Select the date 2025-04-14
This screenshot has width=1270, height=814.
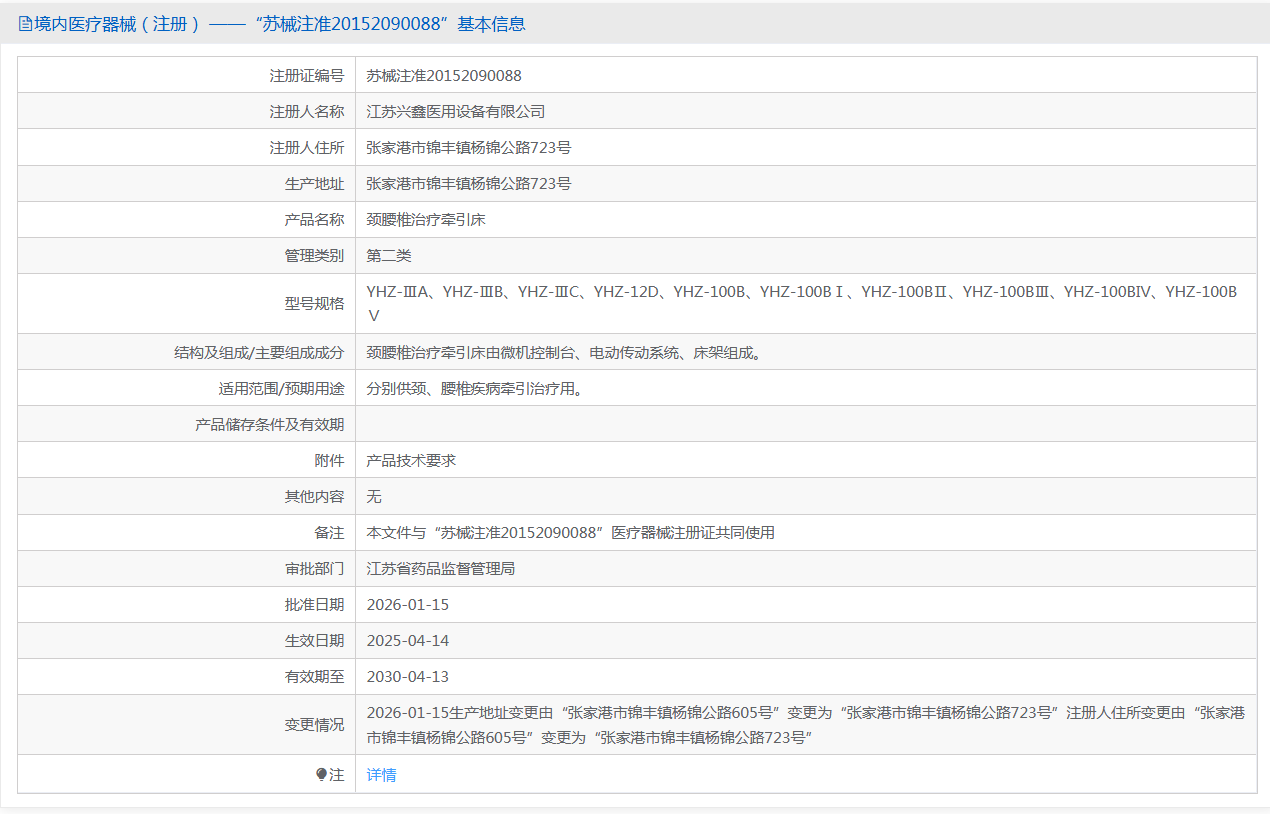[408, 640]
